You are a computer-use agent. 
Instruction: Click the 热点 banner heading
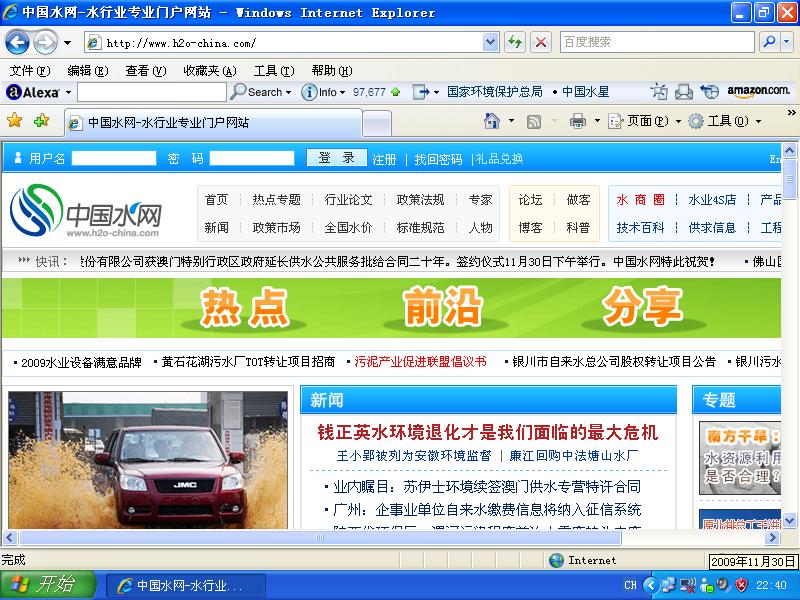(x=245, y=308)
